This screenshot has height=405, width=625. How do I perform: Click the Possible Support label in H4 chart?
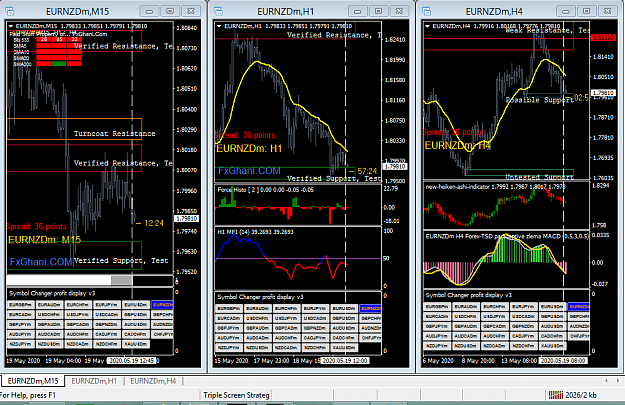(x=540, y=100)
